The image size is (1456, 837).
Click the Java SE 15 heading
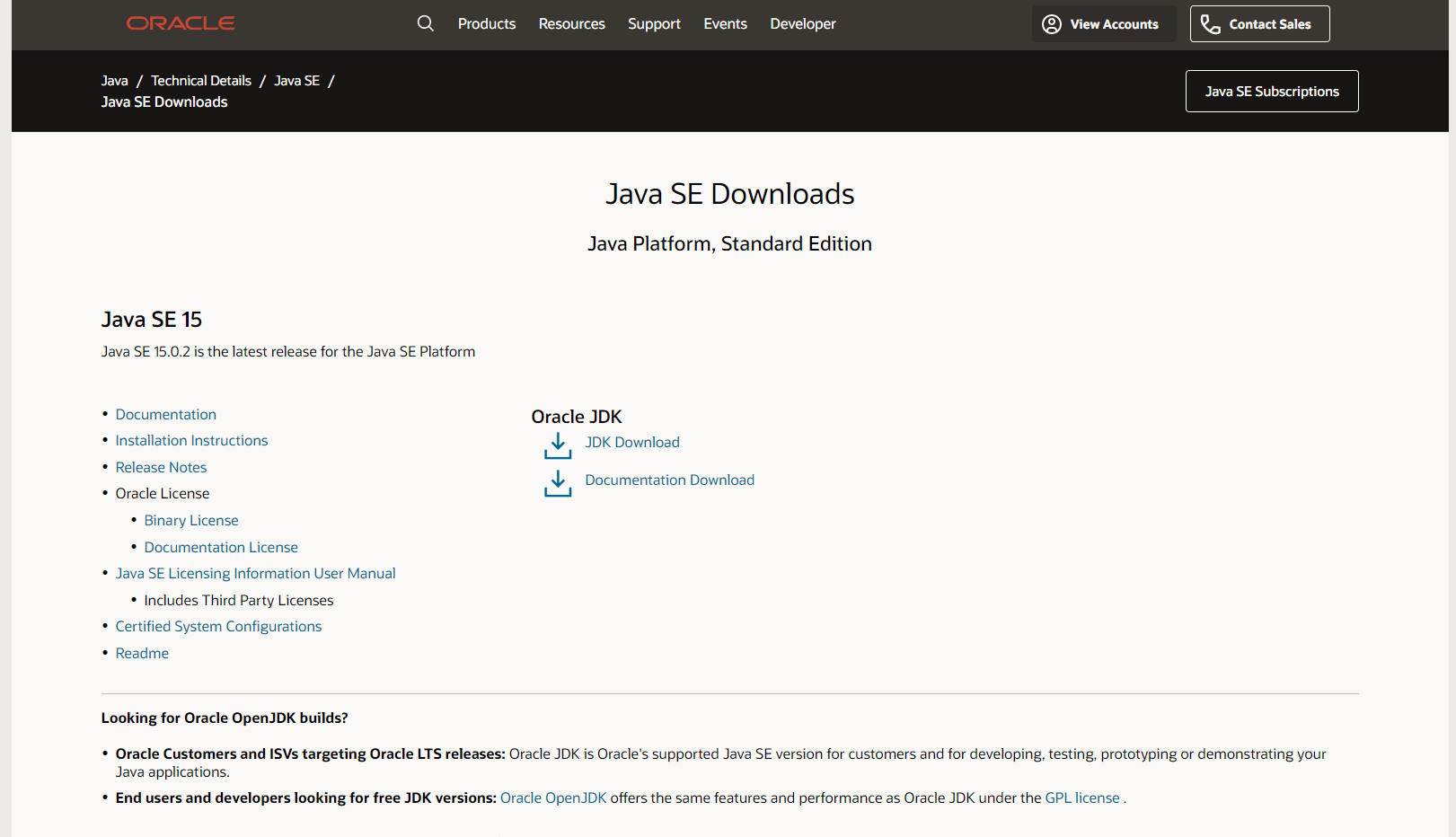(152, 320)
